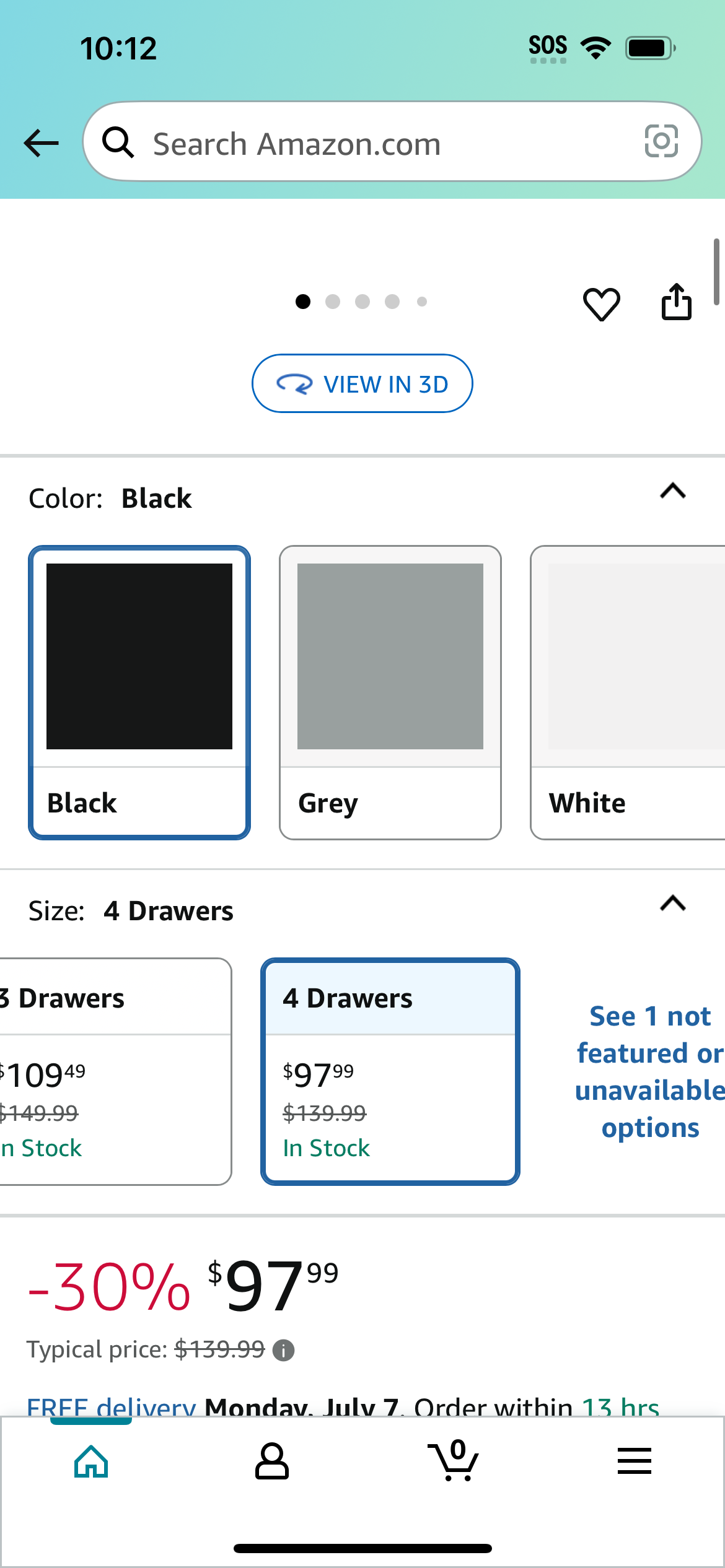Go to the Home tab icon
The height and width of the screenshot is (1568, 725).
(x=91, y=1461)
